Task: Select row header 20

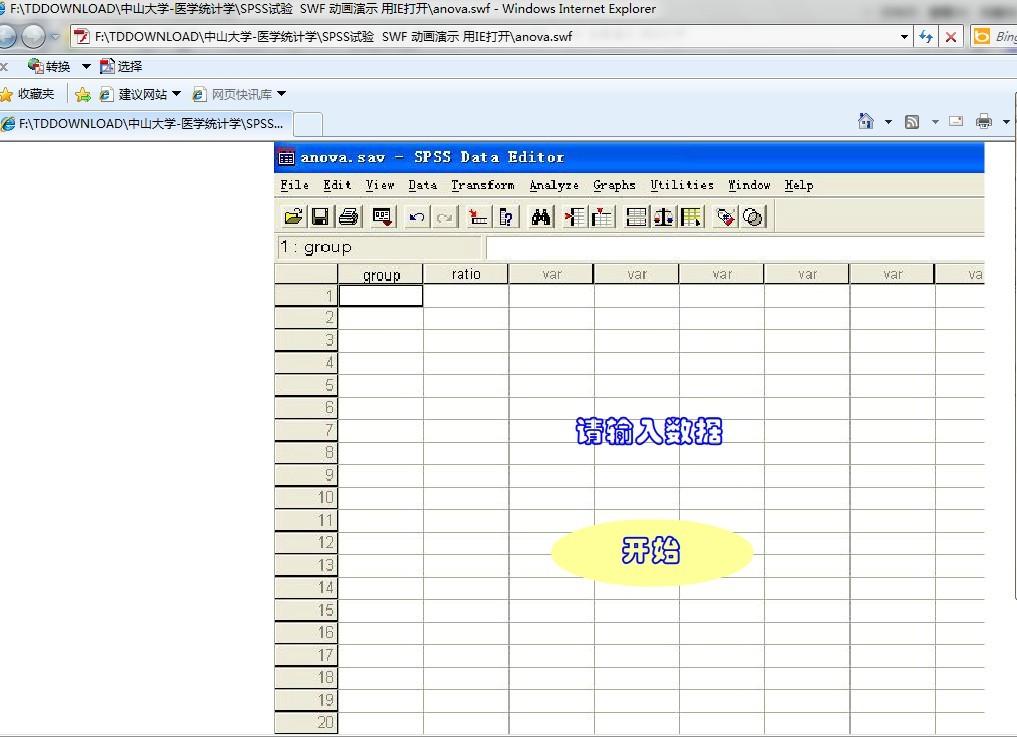Action: pos(306,722)
